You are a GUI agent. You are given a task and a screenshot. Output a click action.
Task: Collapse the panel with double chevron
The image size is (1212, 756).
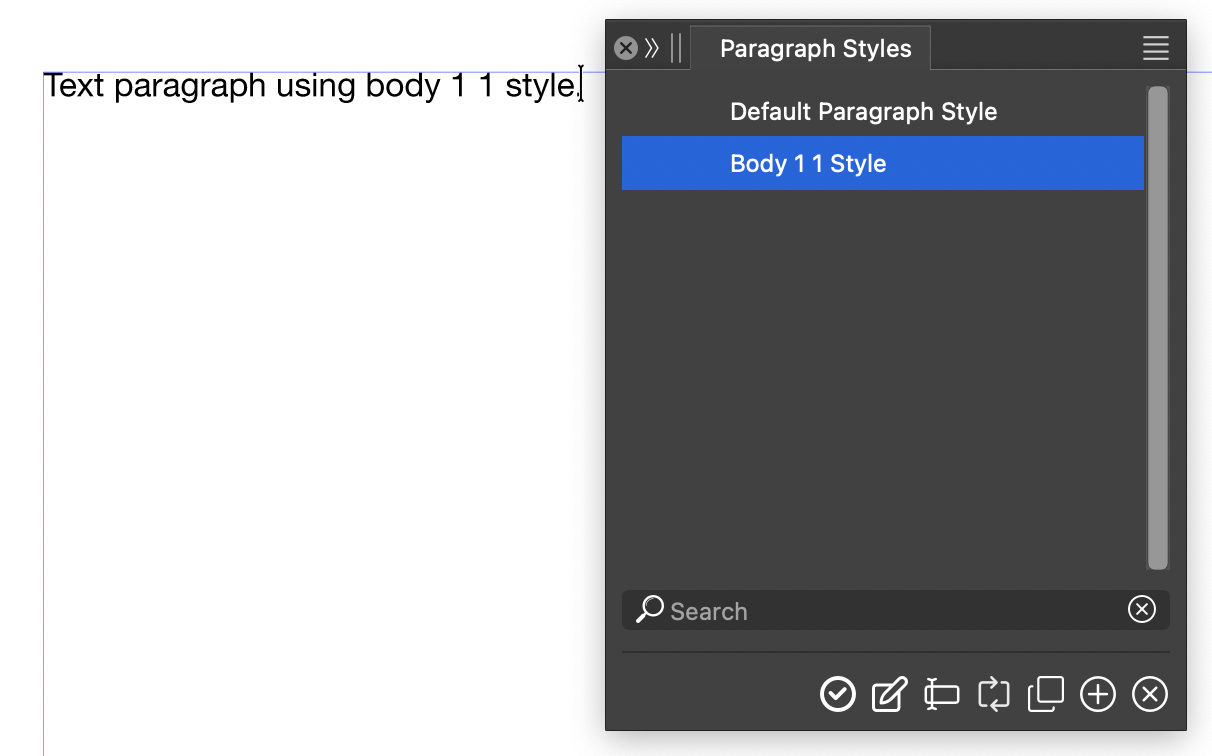[x=652, y=48]
